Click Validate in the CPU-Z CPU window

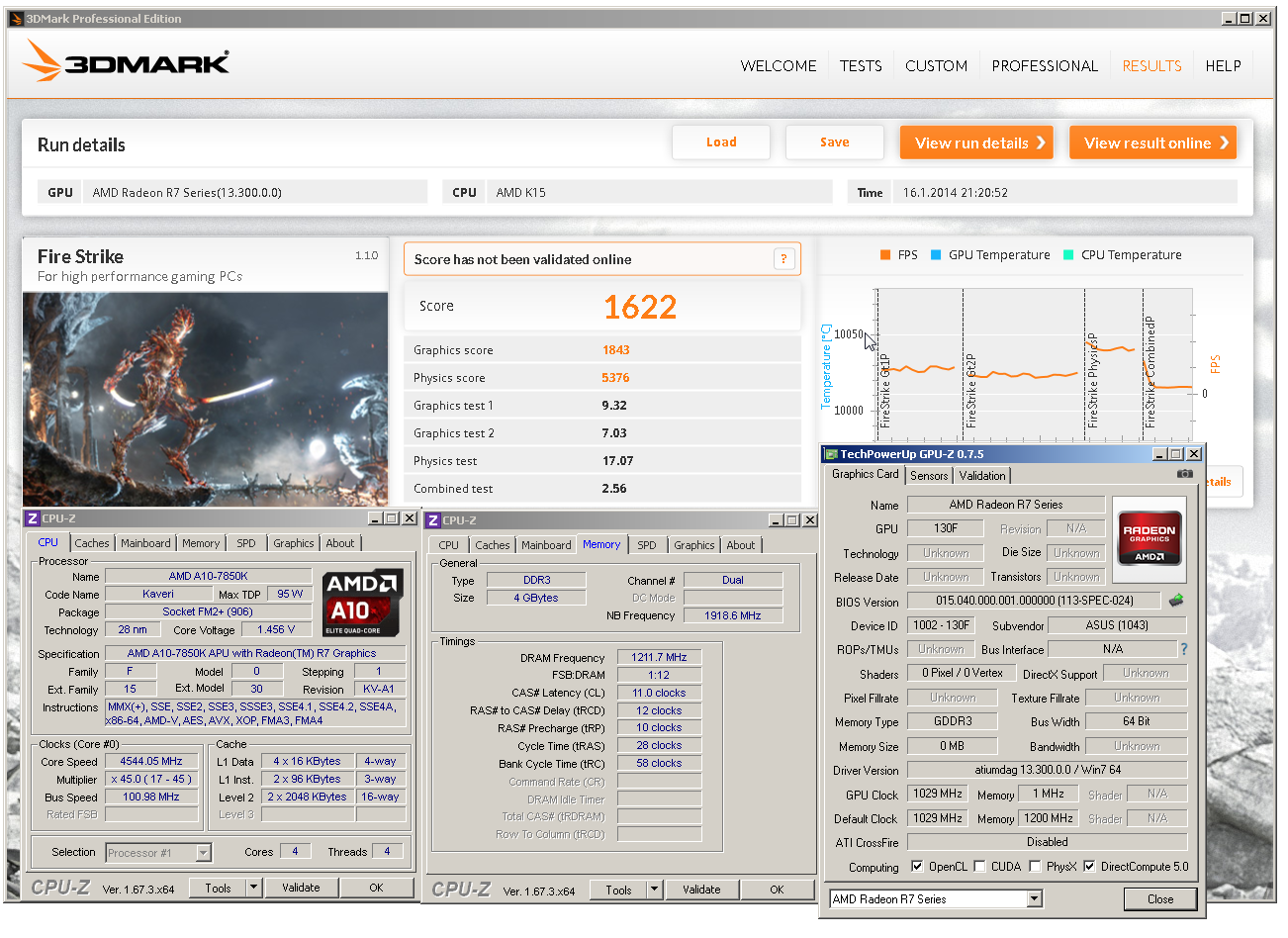pos(301,888)
